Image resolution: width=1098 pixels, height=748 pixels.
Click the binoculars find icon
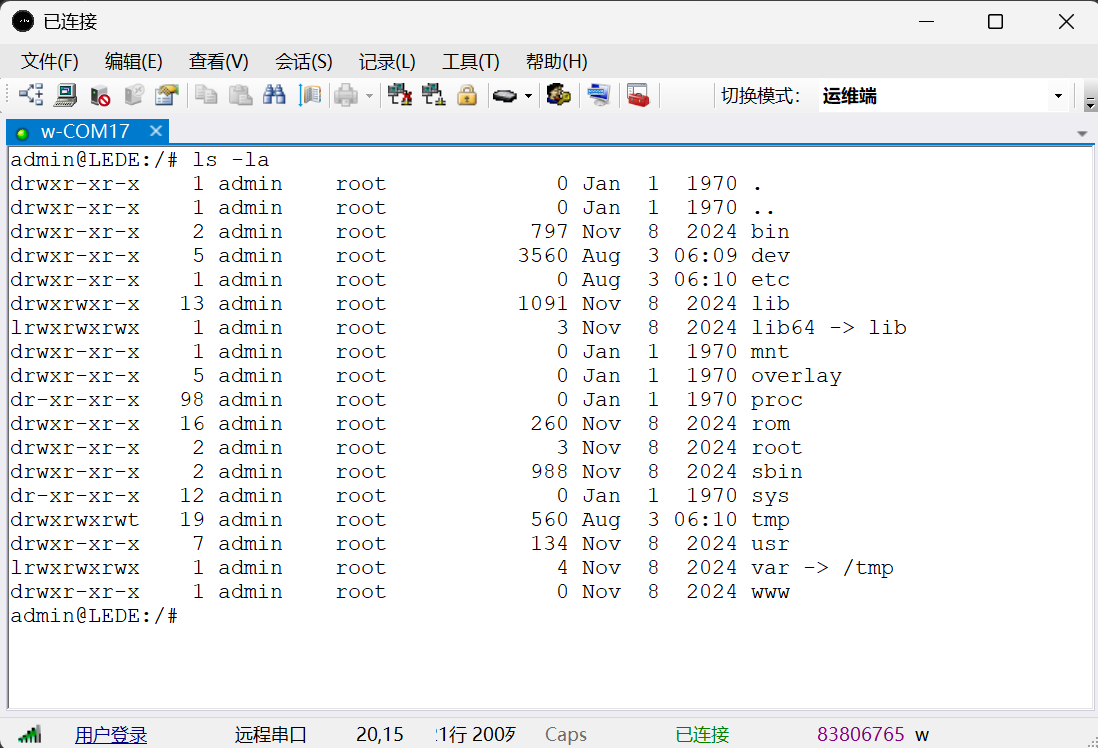pyautogui.click(x=274, y=96)
